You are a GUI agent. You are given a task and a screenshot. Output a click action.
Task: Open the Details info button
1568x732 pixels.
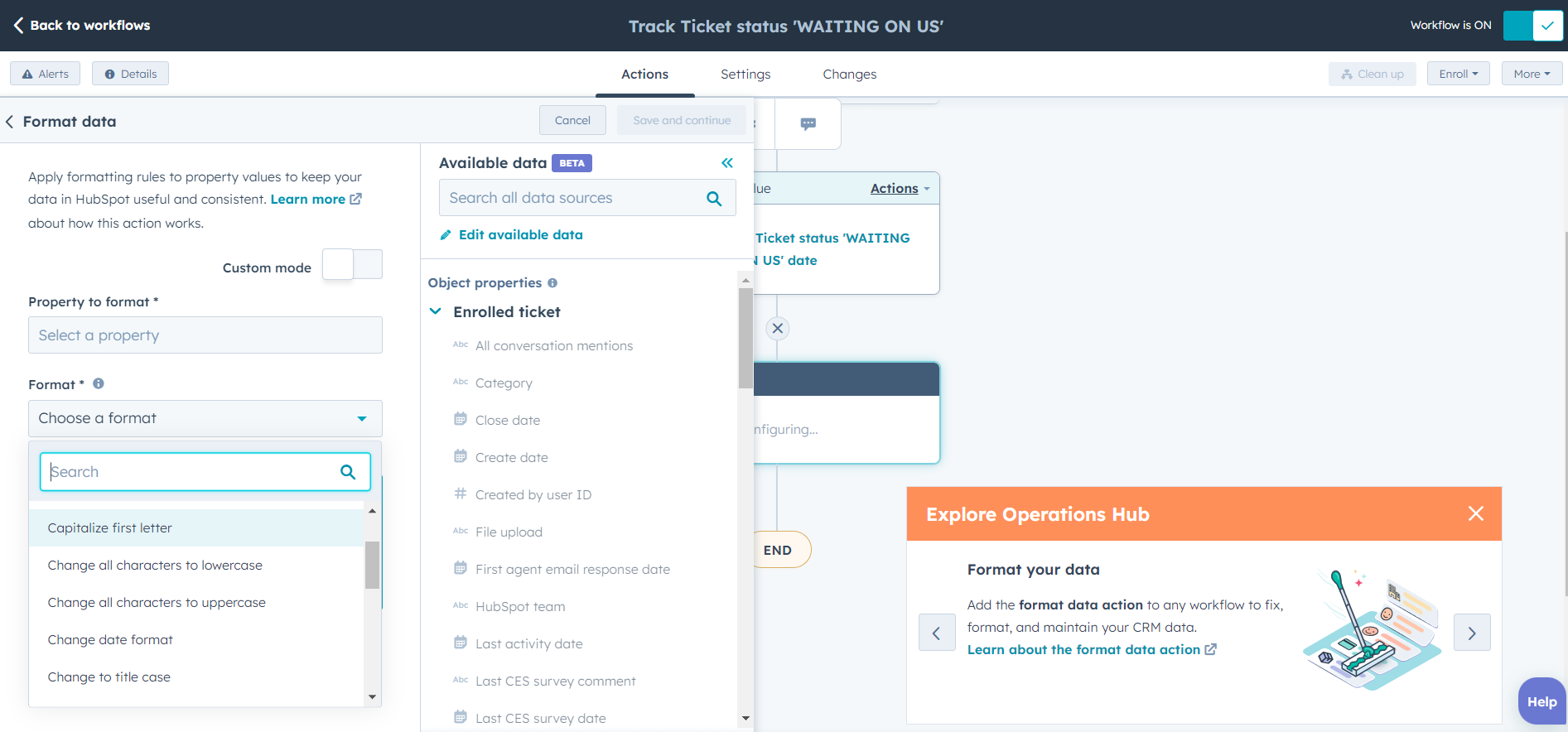click(130, 74)
